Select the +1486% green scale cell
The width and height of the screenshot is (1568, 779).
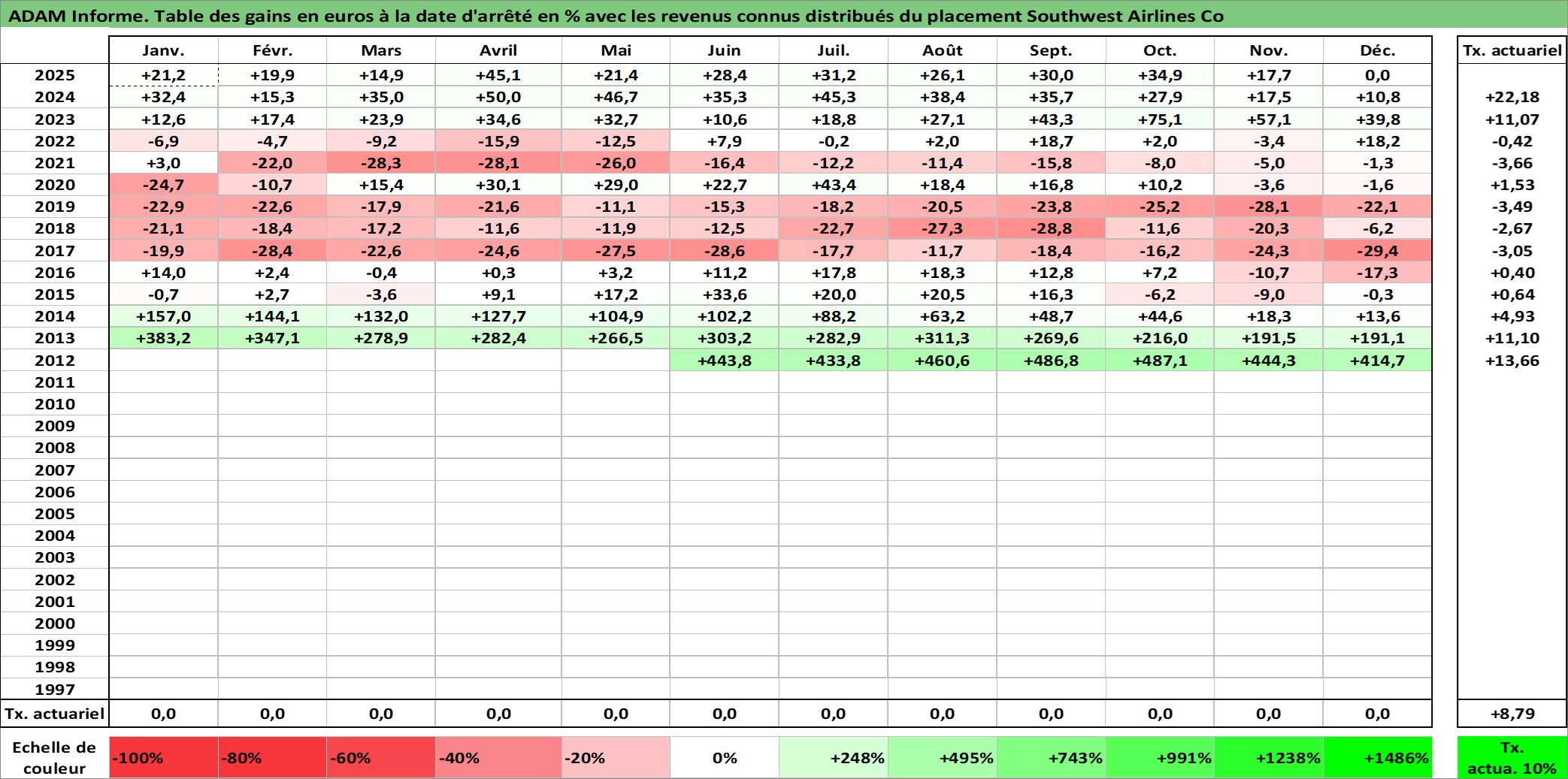[1378, 757]
